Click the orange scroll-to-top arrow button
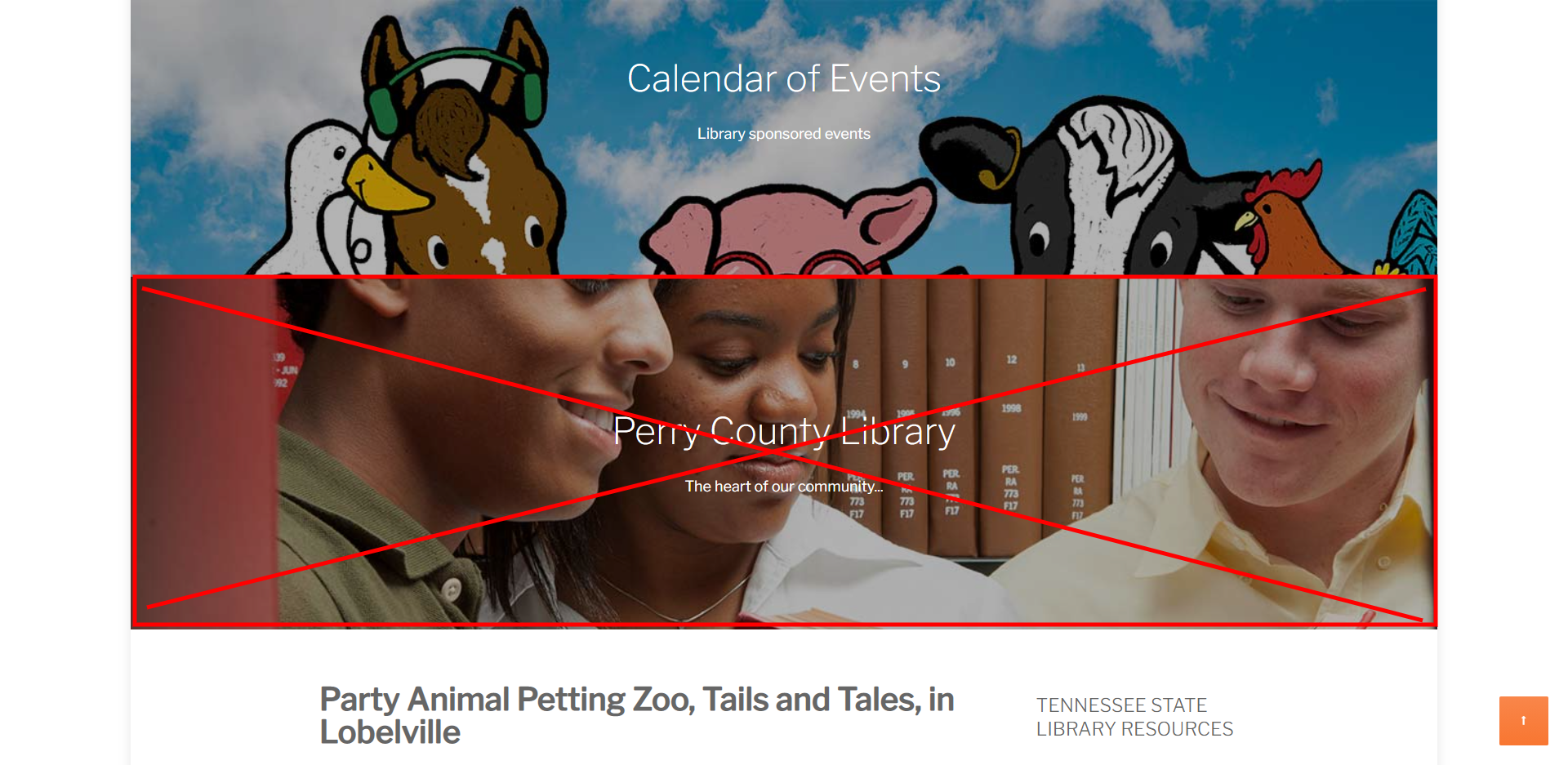 pos(1523,720)
